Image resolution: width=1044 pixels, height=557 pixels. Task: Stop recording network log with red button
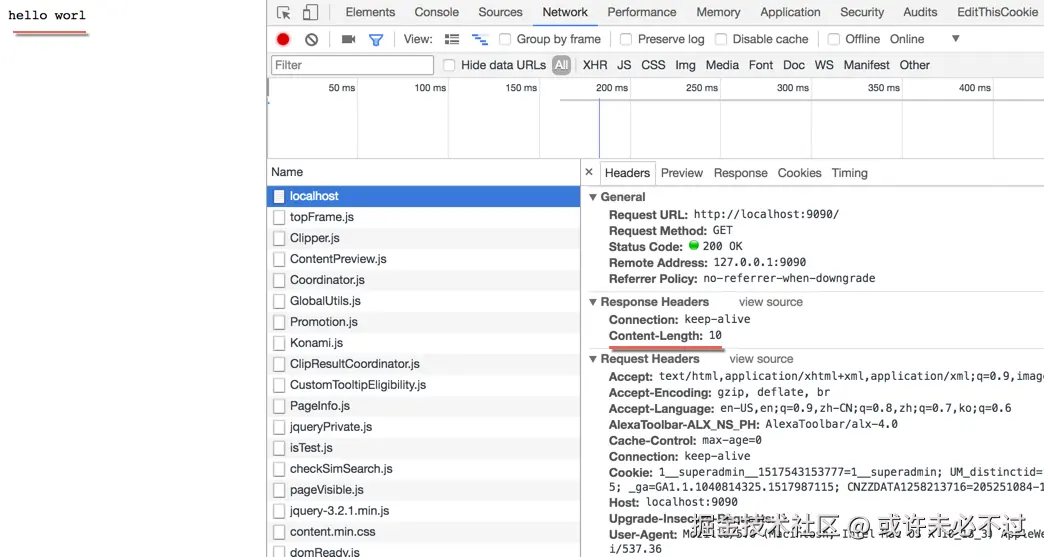click(283, 39)
